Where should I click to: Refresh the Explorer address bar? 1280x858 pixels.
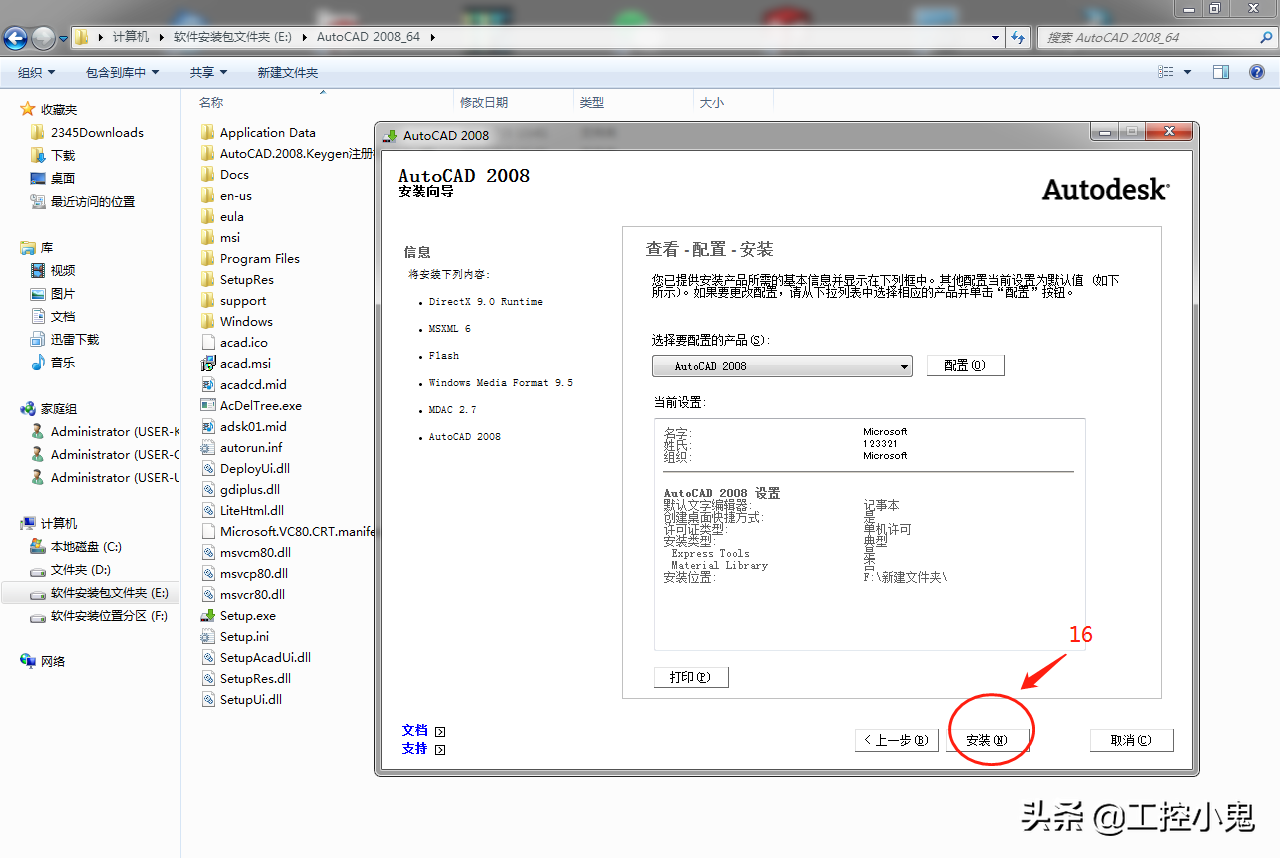[1019, 37]
